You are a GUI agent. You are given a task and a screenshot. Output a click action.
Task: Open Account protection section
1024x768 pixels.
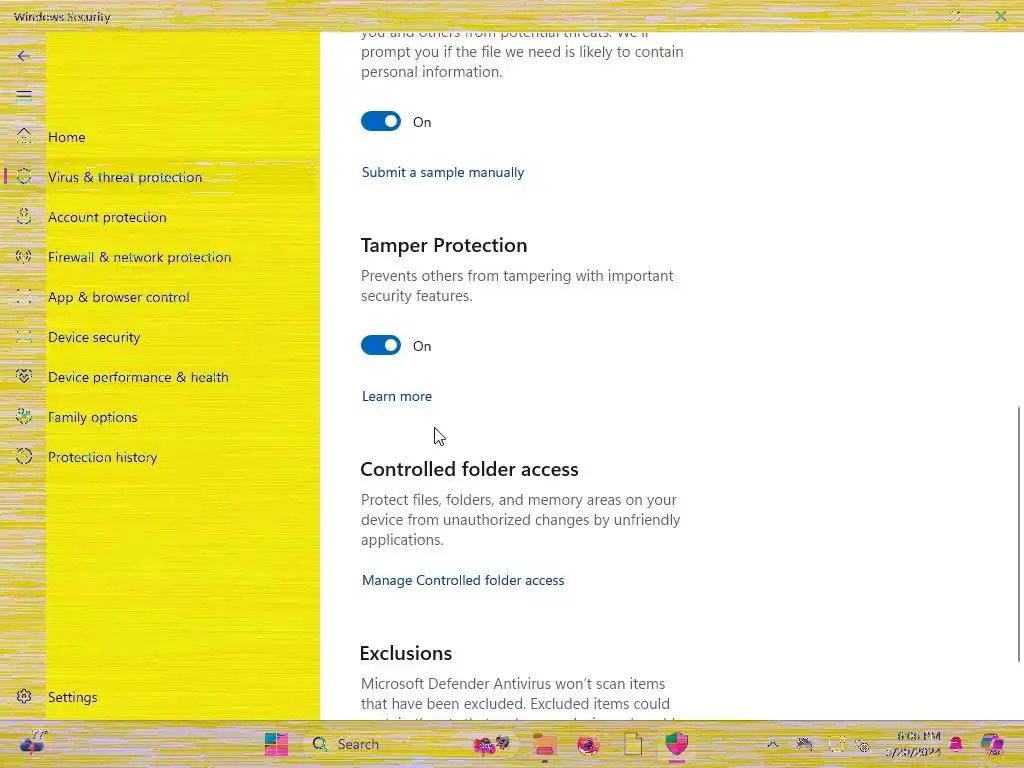[x=107, y=217]
